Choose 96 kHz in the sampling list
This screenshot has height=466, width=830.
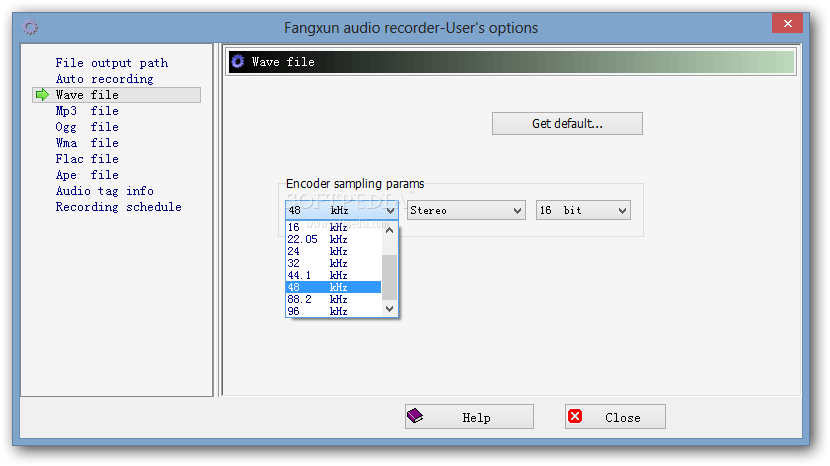click(333, 311)
